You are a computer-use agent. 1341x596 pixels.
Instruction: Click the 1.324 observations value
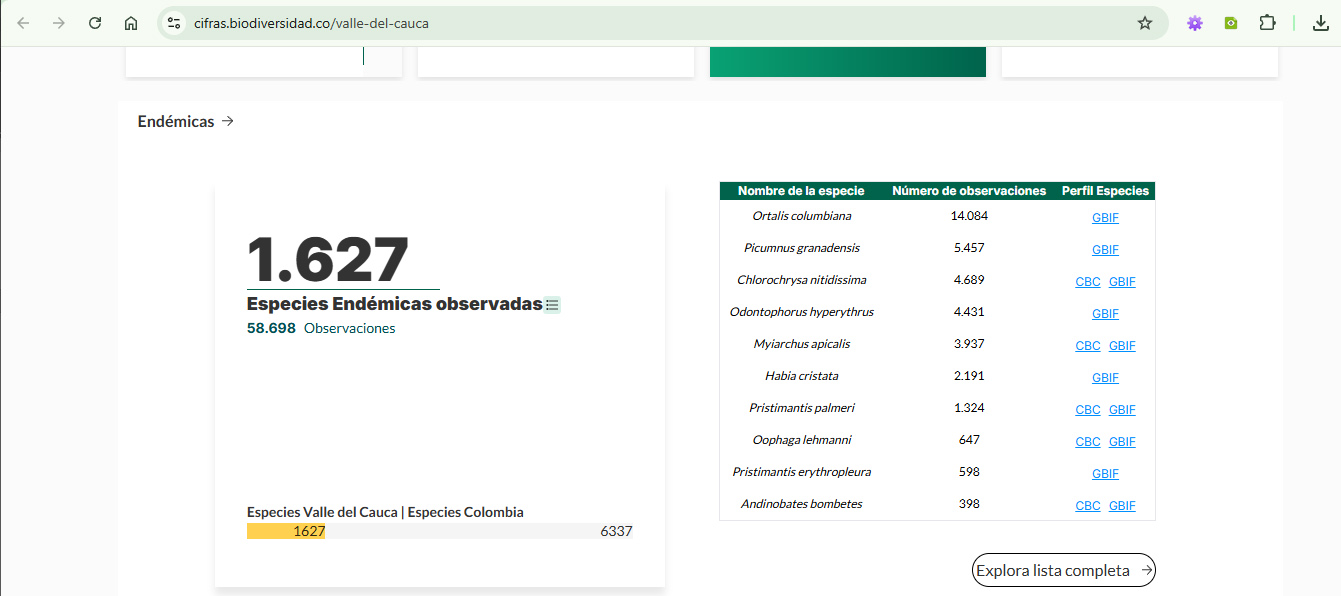click(x=969, y=408)
